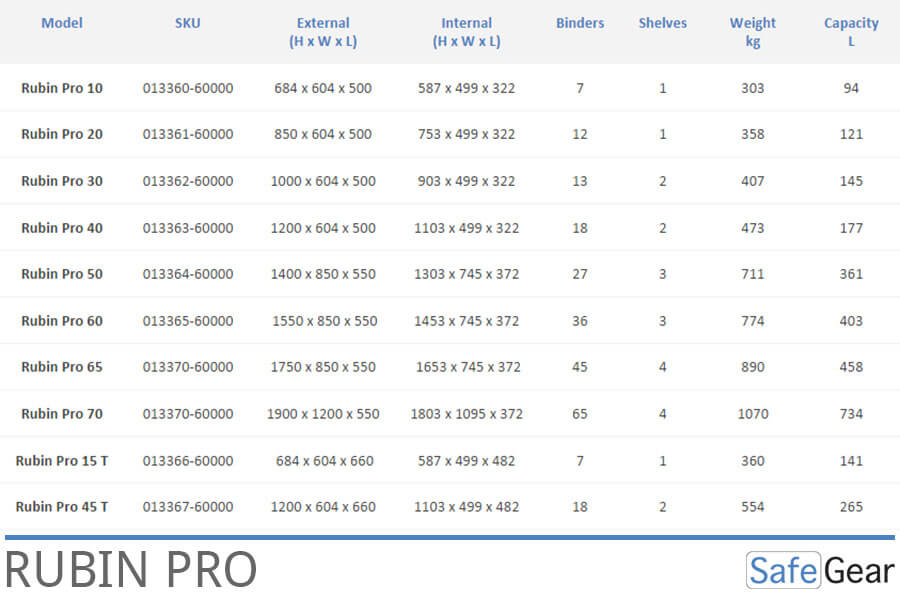
Task: Select the Rubin Pro 50 model name
Action: pyautogui.click(x=62, y=274)
